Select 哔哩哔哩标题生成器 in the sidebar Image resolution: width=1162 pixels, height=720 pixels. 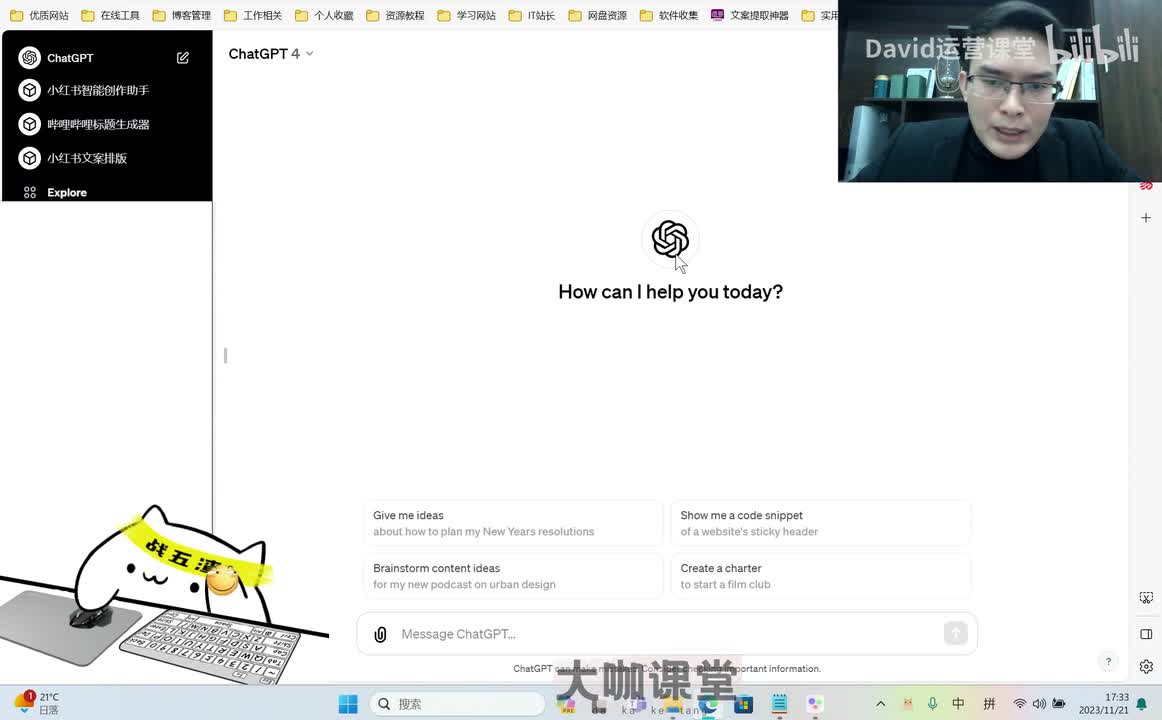coord(98,124)
